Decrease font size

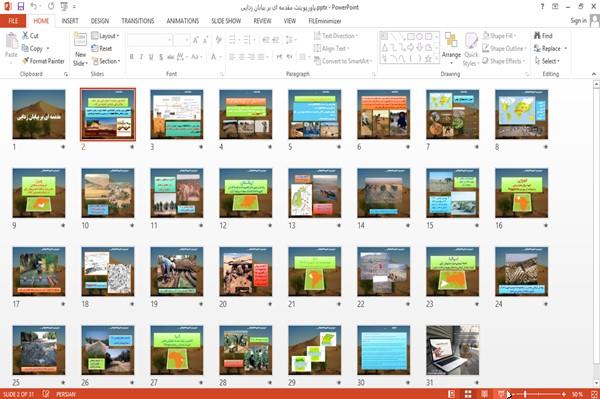[x=205, y=40]
